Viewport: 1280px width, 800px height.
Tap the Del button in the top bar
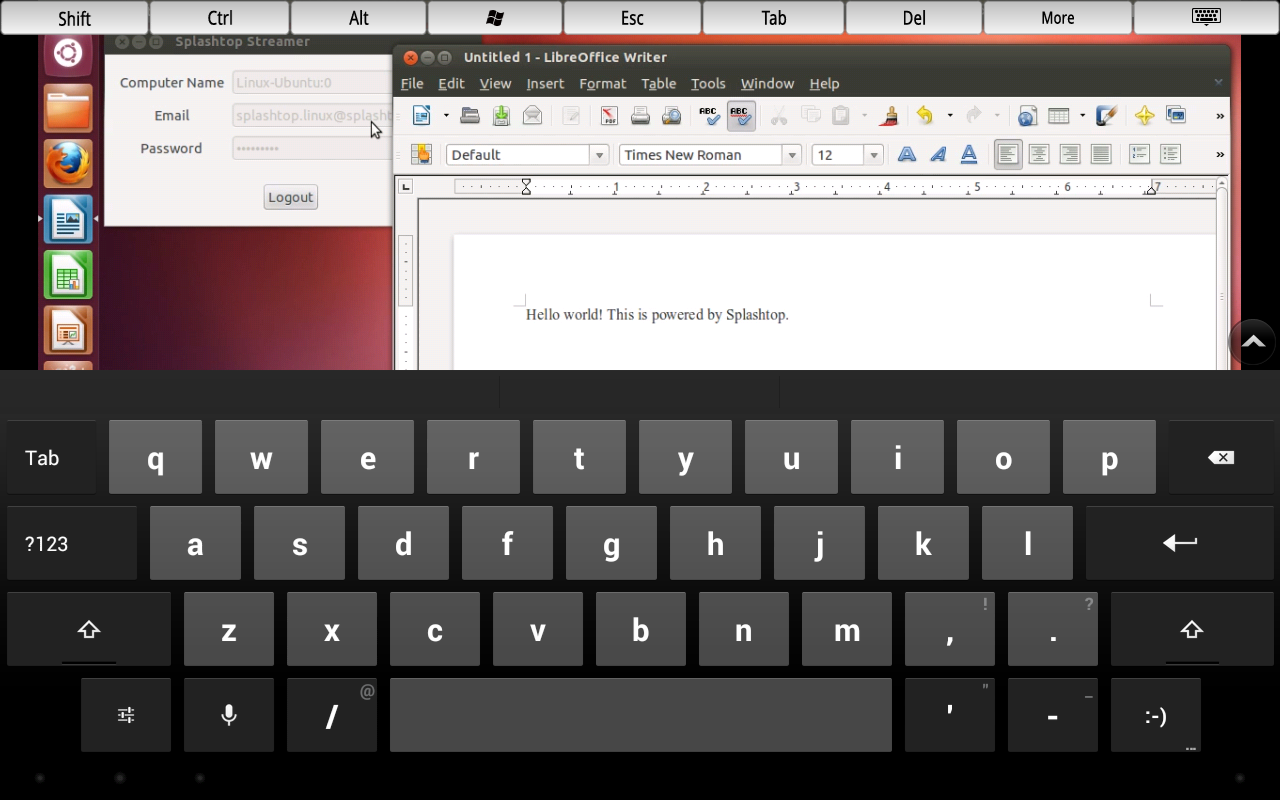(914, 18)
